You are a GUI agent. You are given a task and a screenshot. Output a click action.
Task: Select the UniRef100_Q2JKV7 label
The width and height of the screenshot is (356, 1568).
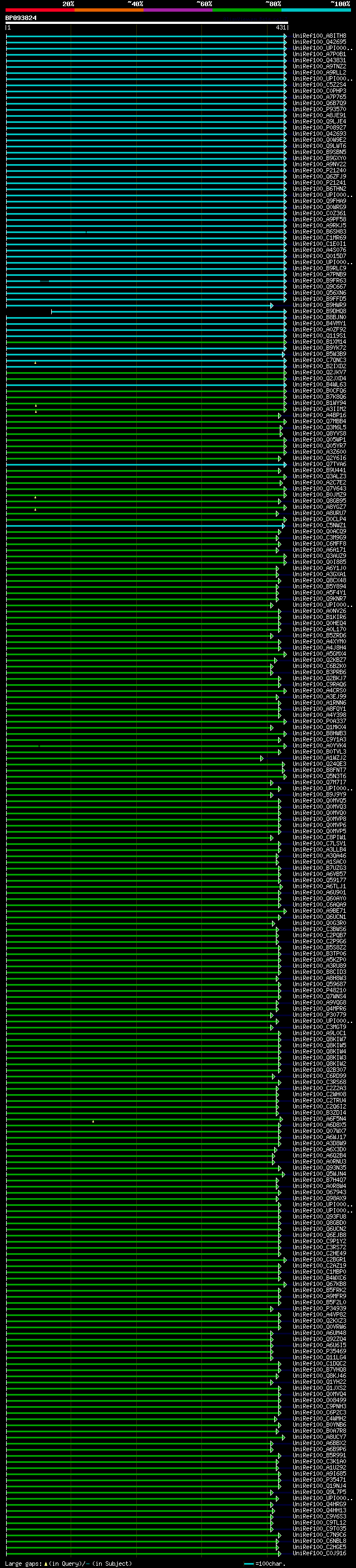[x=319, y=373]
